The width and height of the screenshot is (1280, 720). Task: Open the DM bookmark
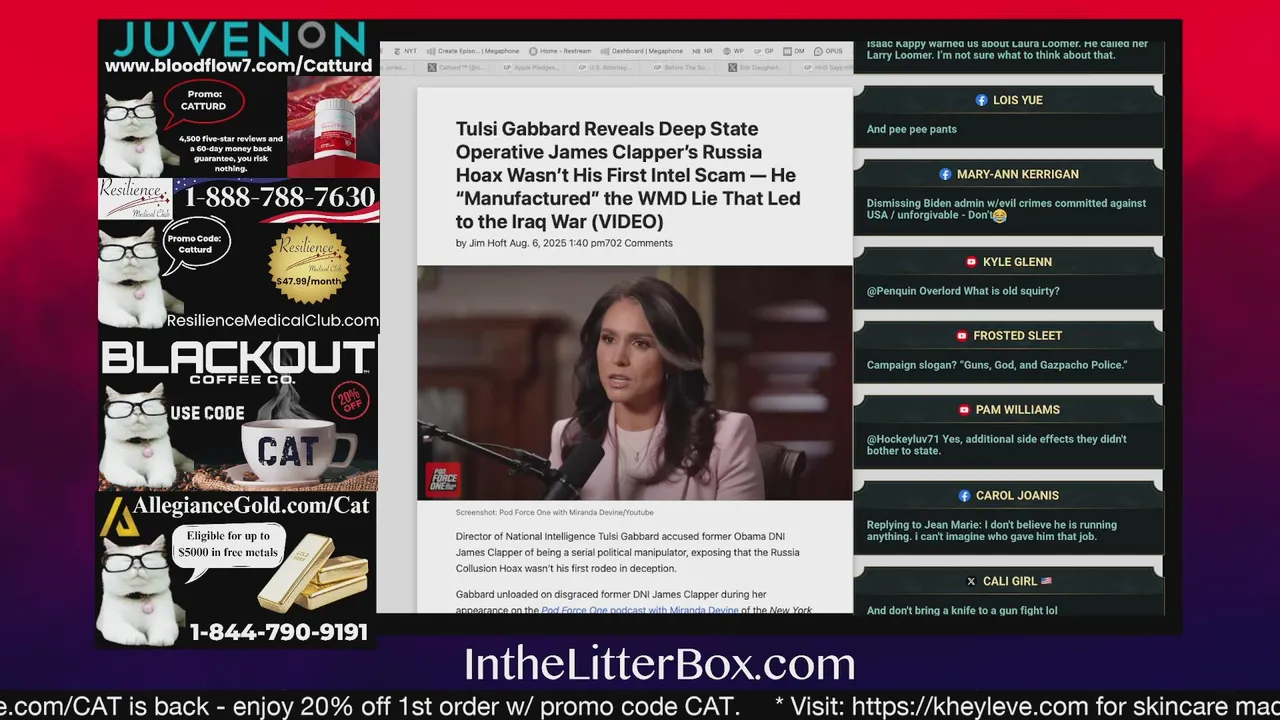pyautogui.click(x=794, y=51)
